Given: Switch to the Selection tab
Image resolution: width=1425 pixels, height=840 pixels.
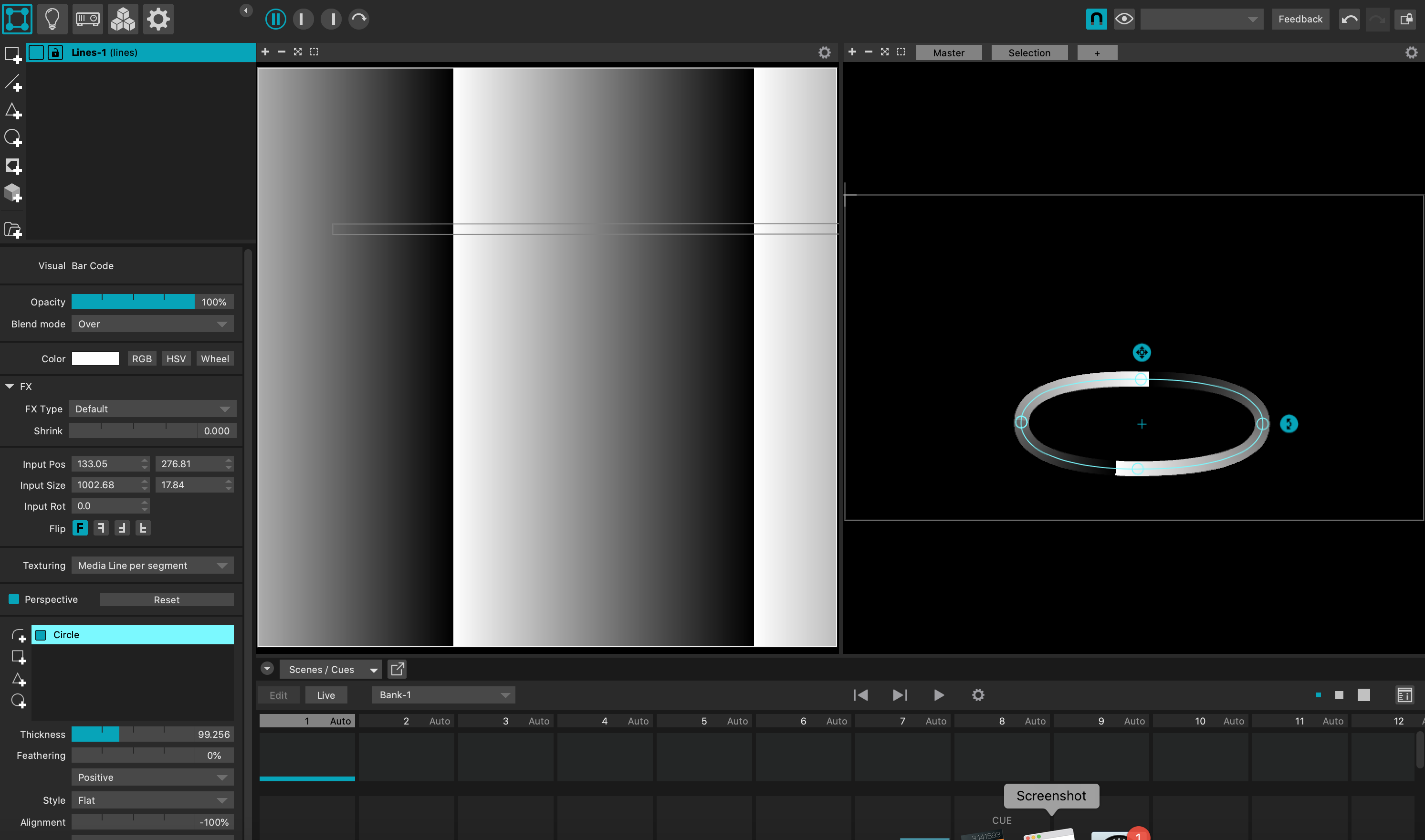Looking at the screenshot, I should click(x=1029, y=52).
